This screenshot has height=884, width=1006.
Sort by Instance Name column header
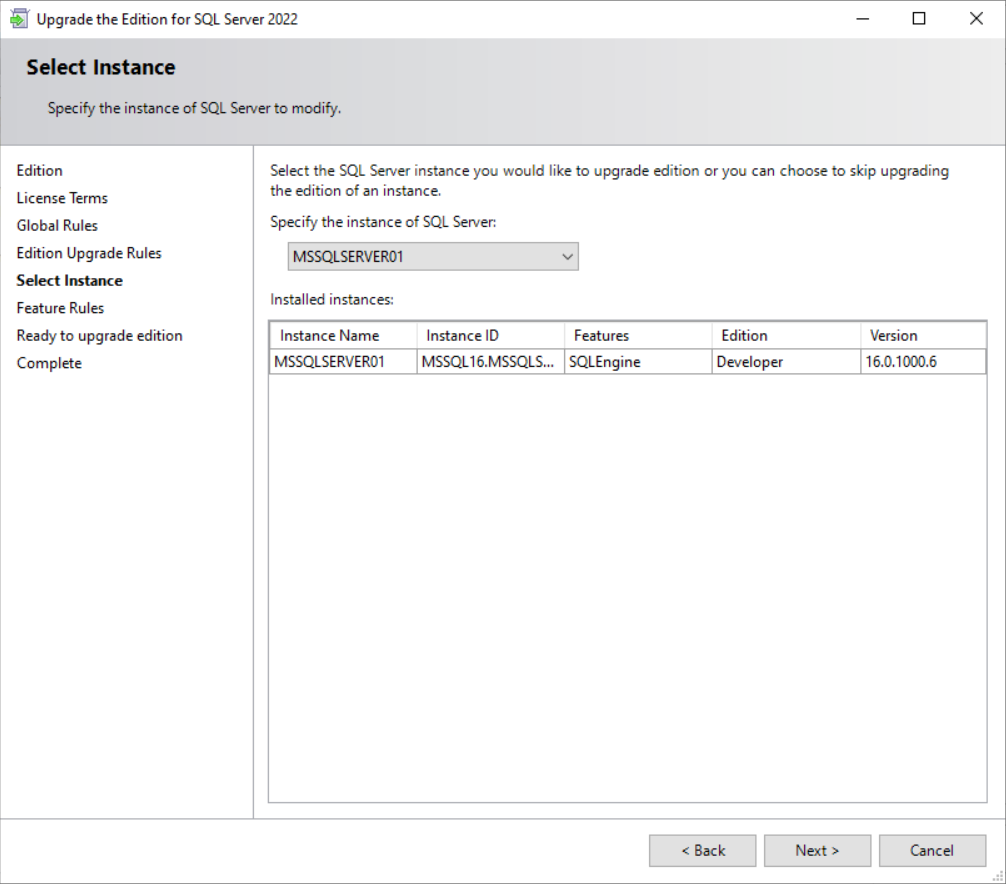tap(343, 336)
